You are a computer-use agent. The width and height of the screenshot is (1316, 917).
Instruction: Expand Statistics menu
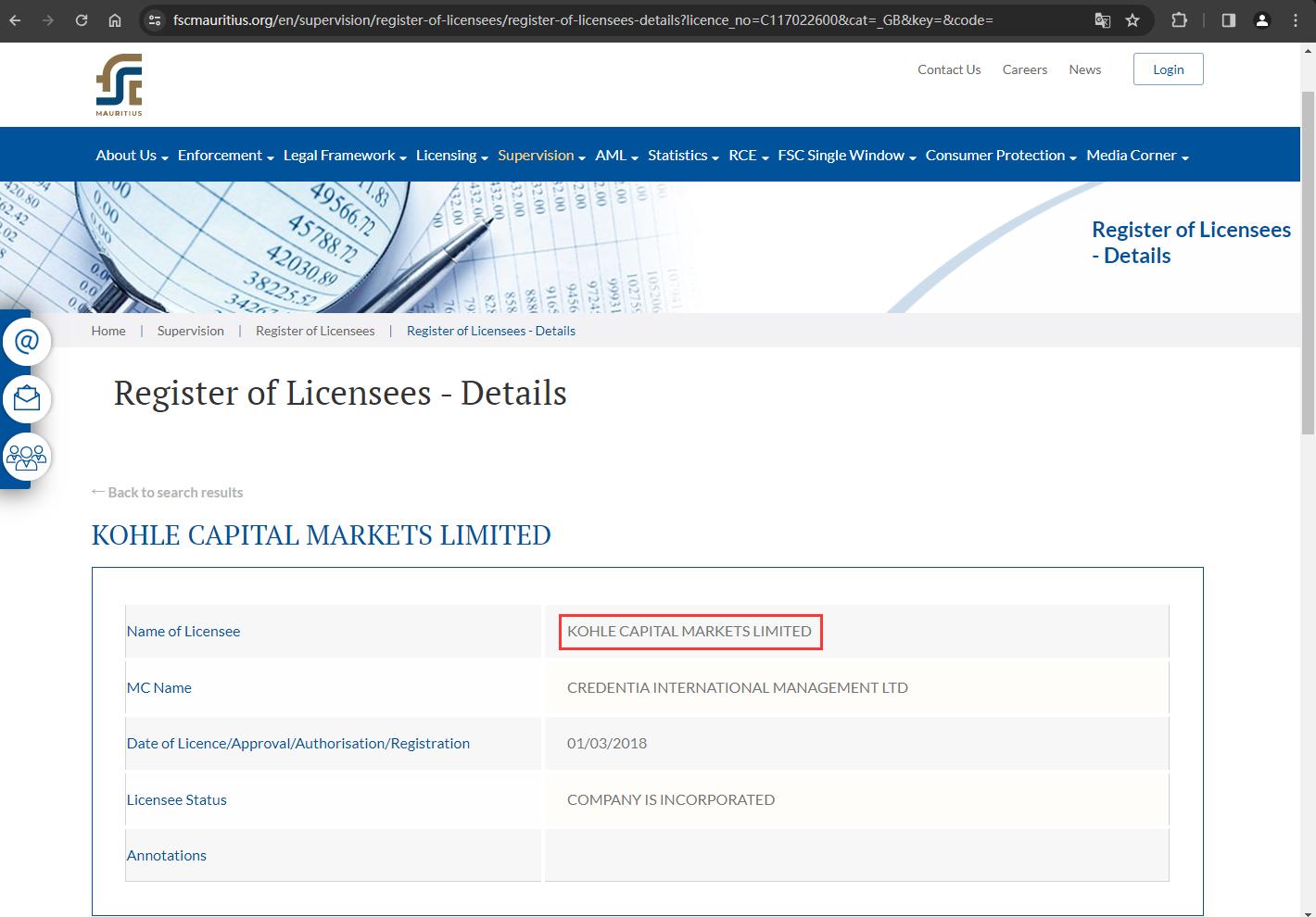pyautogui.click(x=683, y=156)
